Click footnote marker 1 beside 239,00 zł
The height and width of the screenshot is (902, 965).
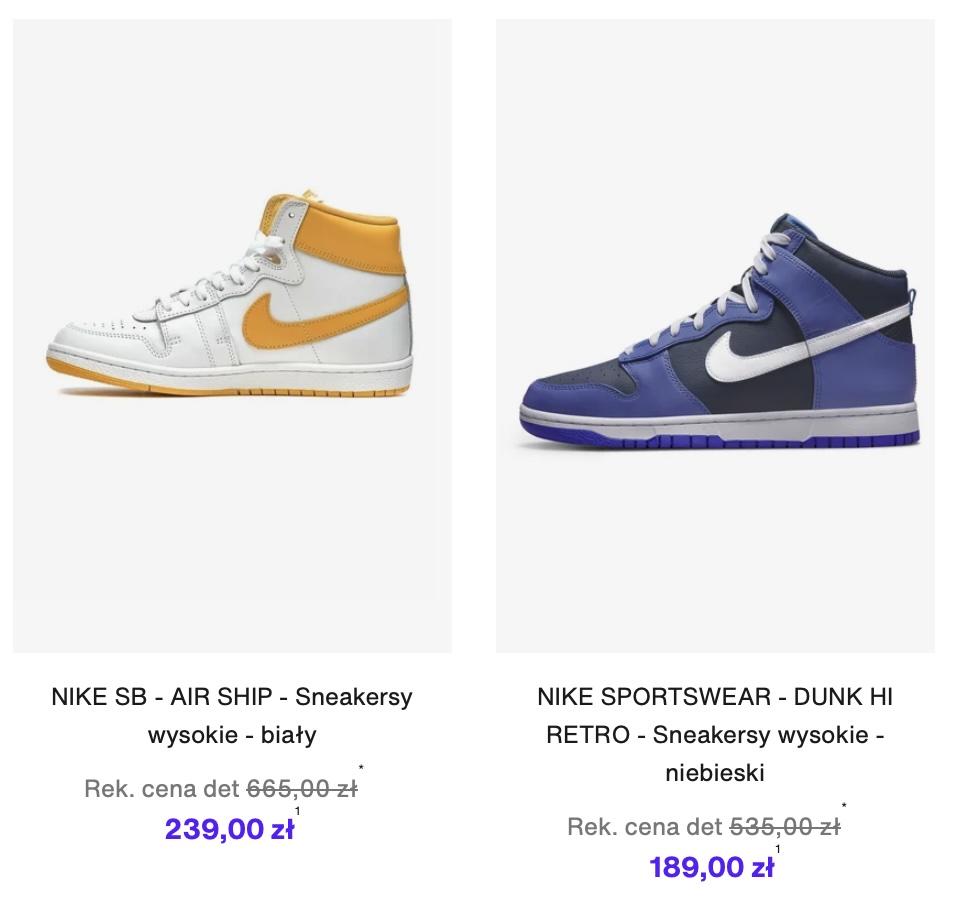click(298, 811)
